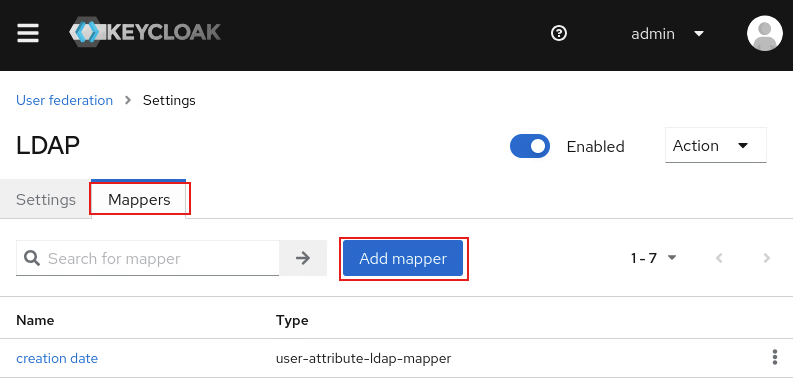
Task: Open the help question mark icon
Action: (x=559, y=33)
